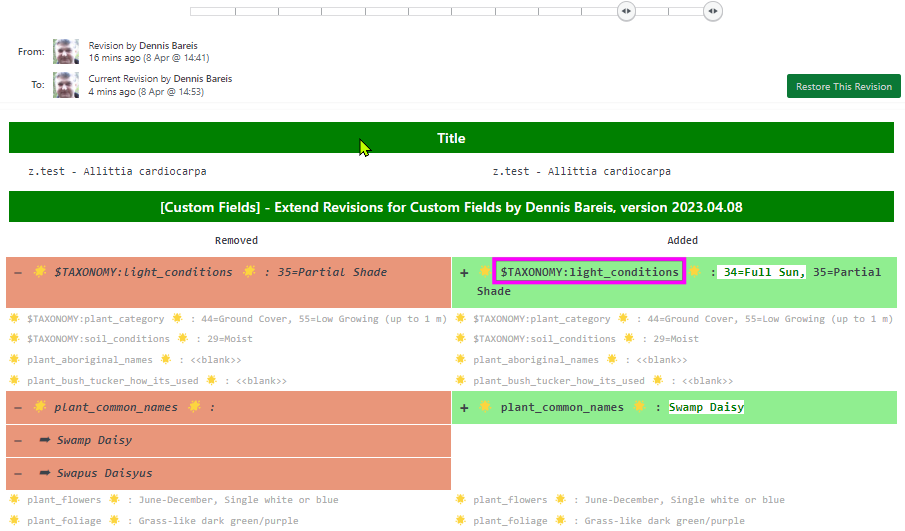Click the minus sign beside removed plant_common_names
Image resolution: width=905 pixels, height=531 pixels.
tap(18, 407)
